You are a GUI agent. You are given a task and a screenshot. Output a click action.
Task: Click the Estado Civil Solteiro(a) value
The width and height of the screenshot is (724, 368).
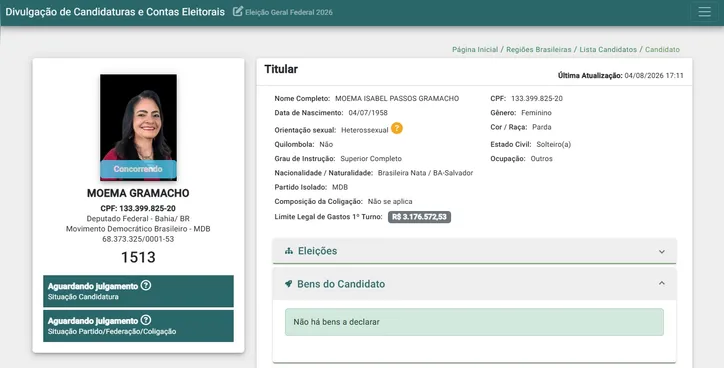click(x=554, y=145)
